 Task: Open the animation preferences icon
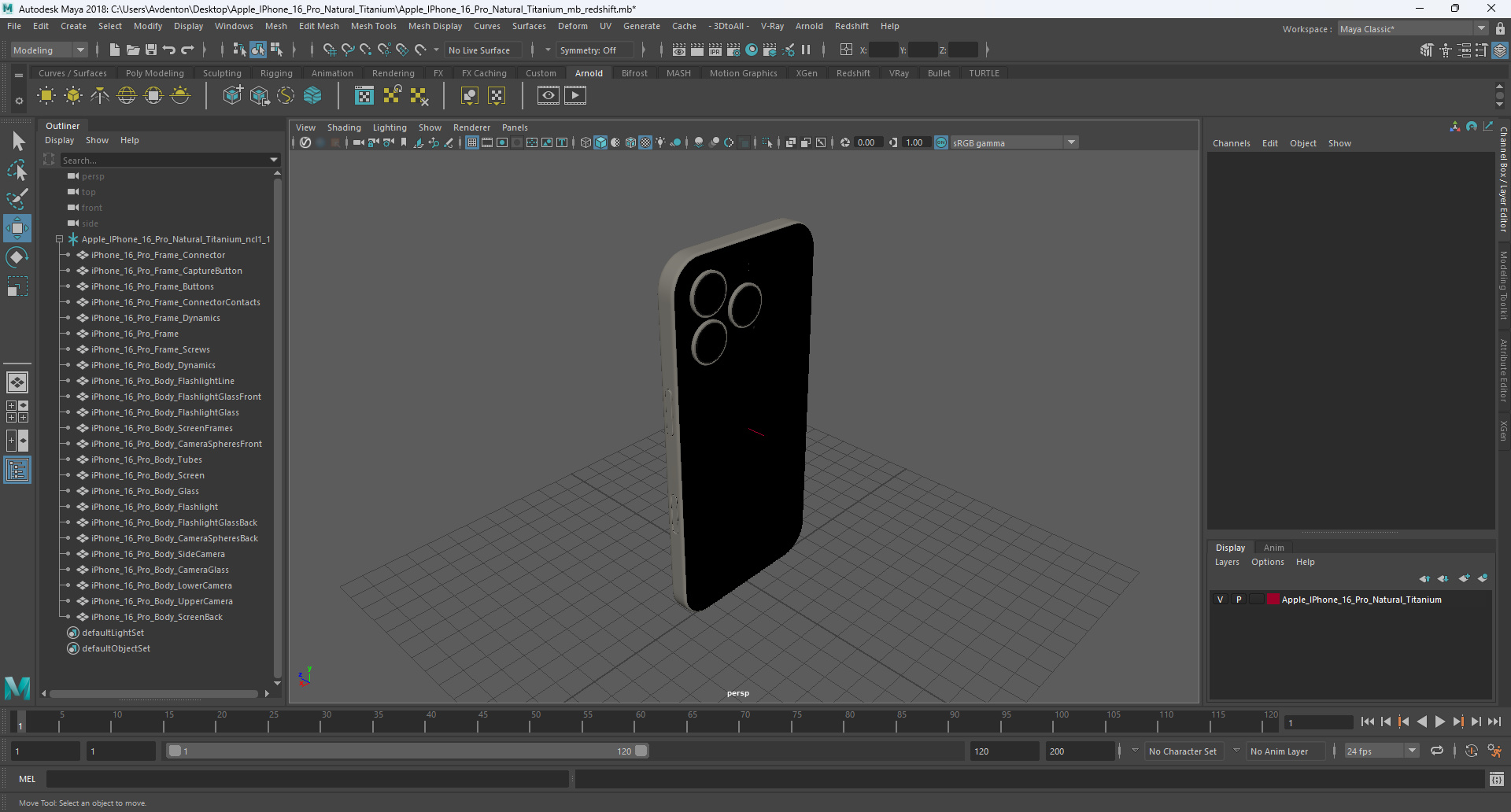1494,751
